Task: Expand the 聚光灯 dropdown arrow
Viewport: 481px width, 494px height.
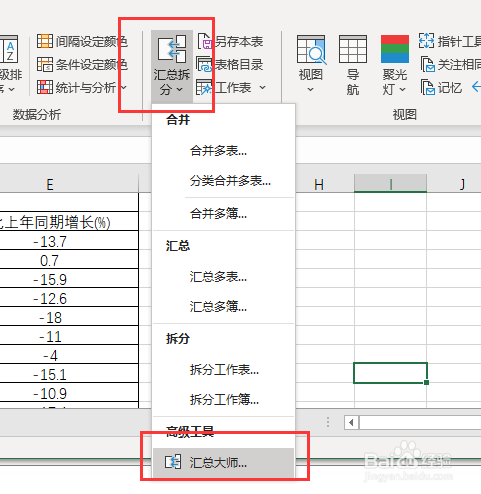Action: click(x=402, y=90)
